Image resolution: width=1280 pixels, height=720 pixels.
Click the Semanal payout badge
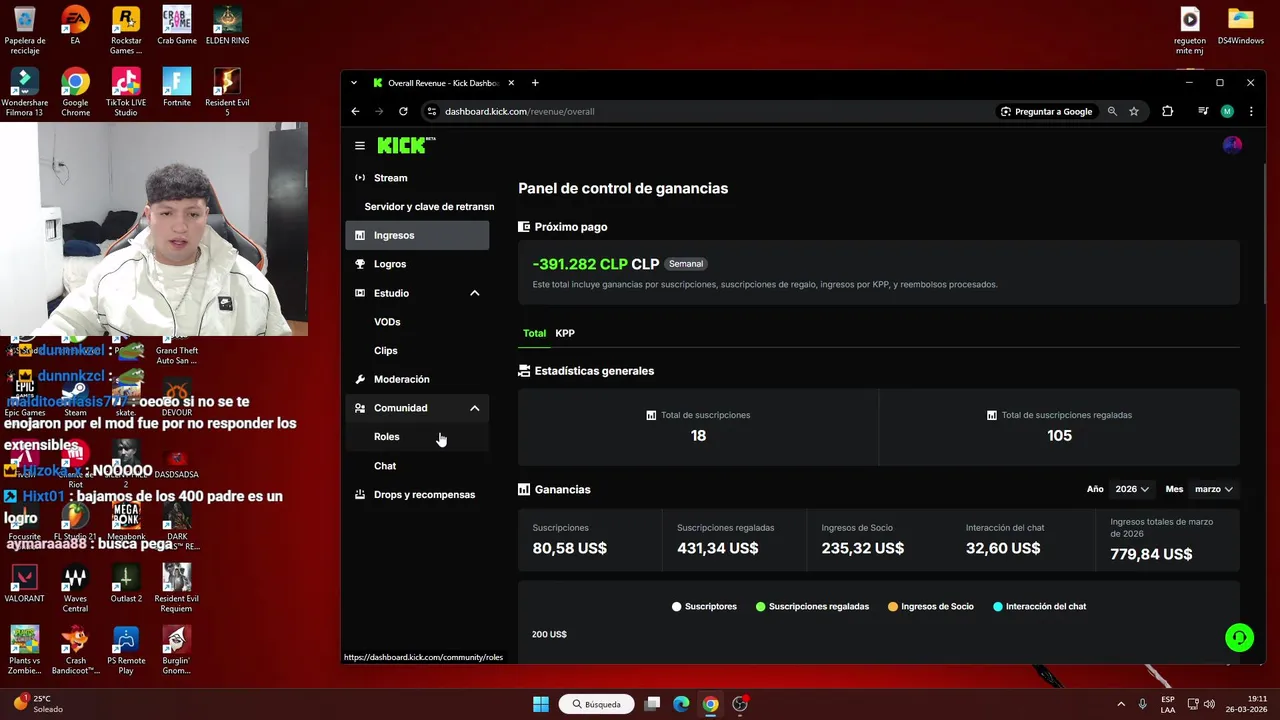[x=686, y=264]
